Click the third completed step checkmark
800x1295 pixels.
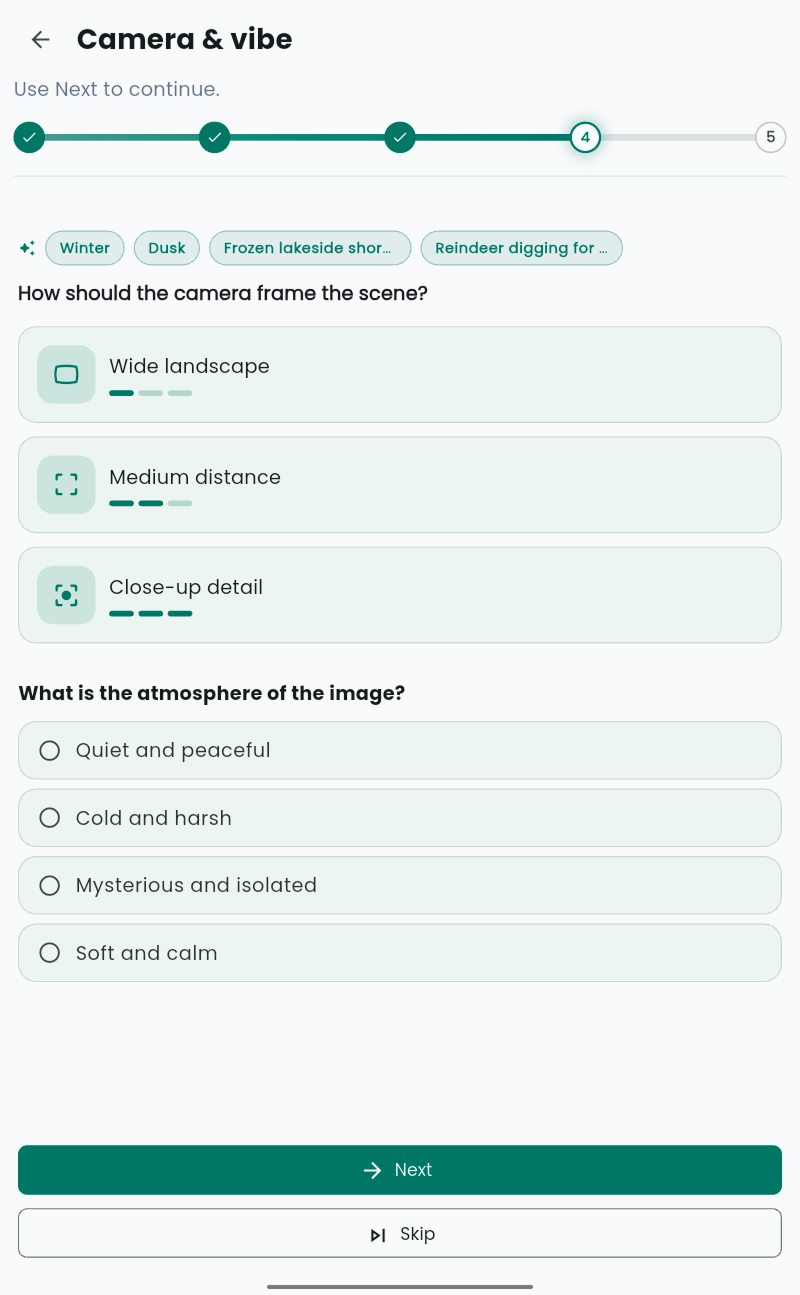(400, 137)
